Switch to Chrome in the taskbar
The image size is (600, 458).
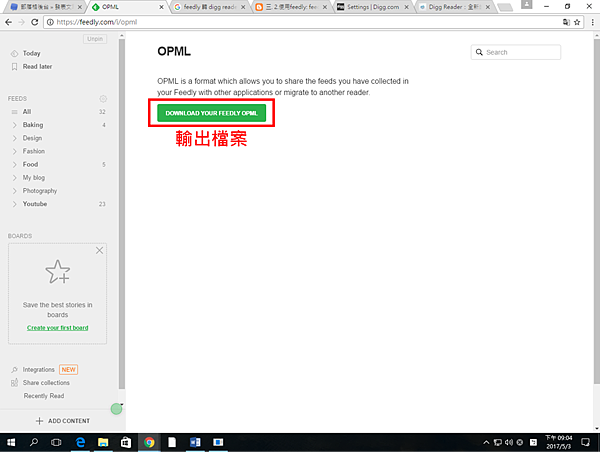click(x=149, y=443)
